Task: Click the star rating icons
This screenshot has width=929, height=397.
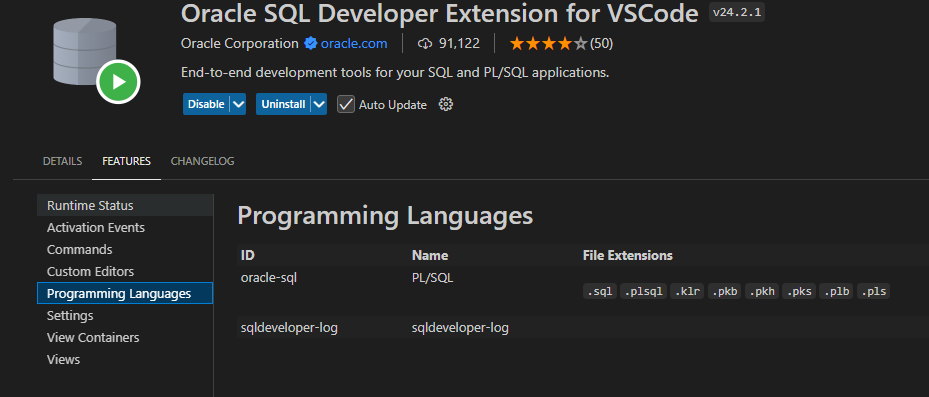Action: [548, 43]
